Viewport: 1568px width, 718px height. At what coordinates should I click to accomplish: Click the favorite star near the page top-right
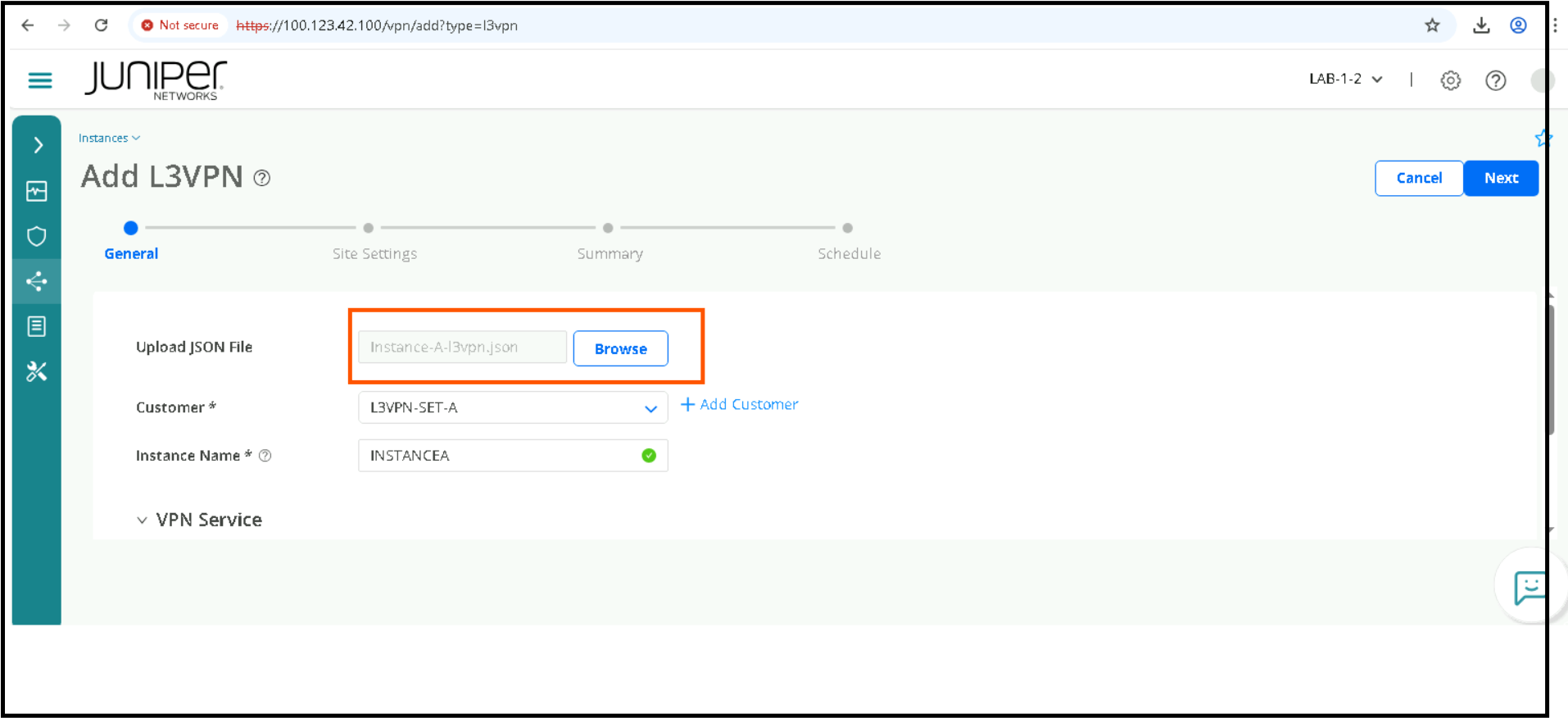tap(1543, 138)
